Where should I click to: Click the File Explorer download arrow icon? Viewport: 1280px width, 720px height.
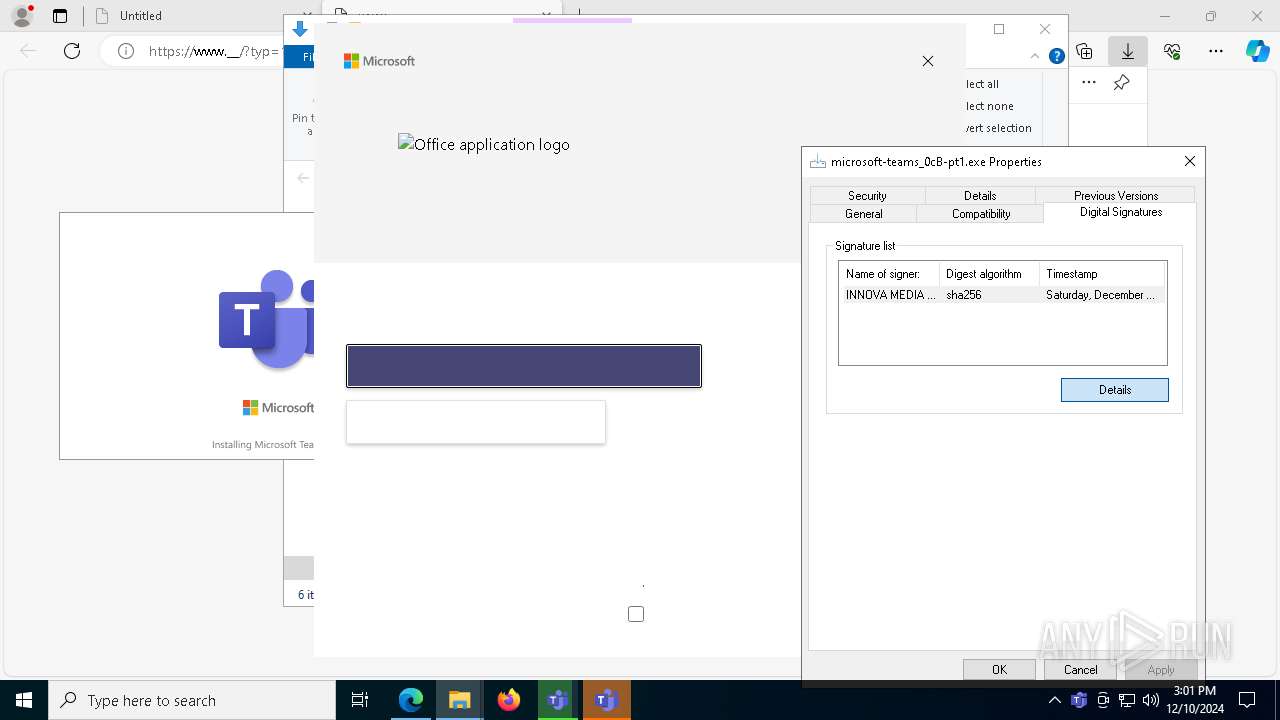300,30
